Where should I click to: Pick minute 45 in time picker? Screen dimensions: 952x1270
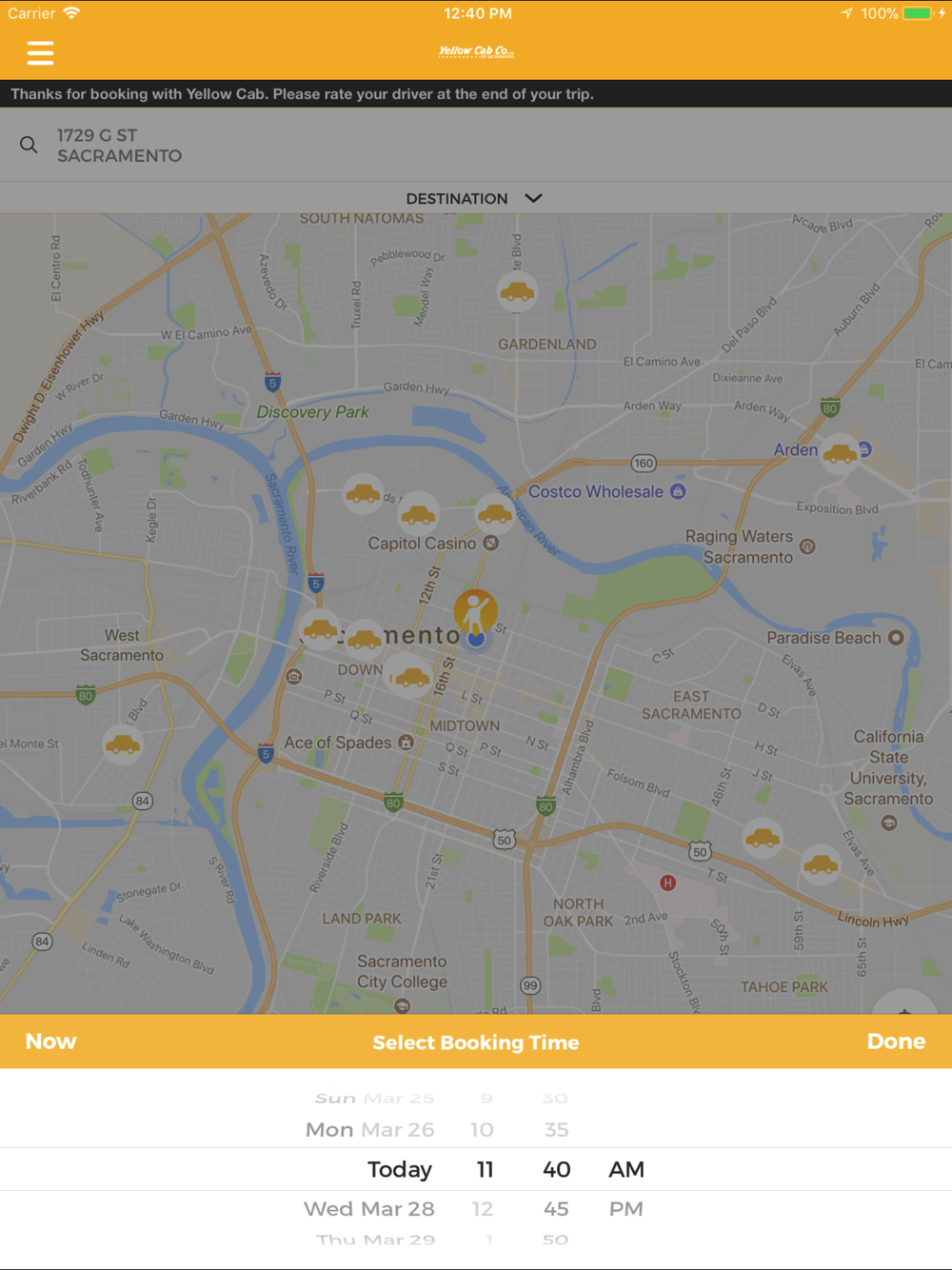coord(556,1209)
